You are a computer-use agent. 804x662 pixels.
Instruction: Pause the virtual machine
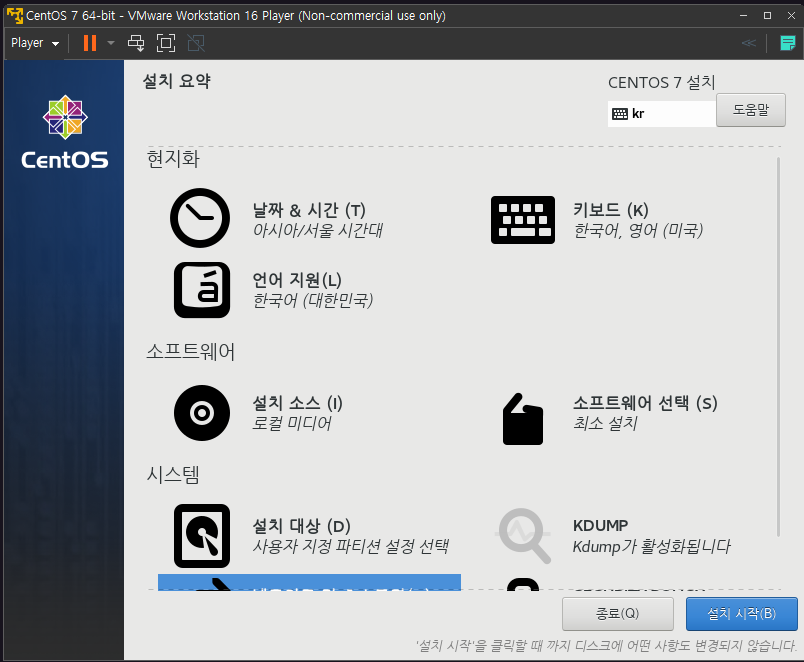click(x=90, y=43)
